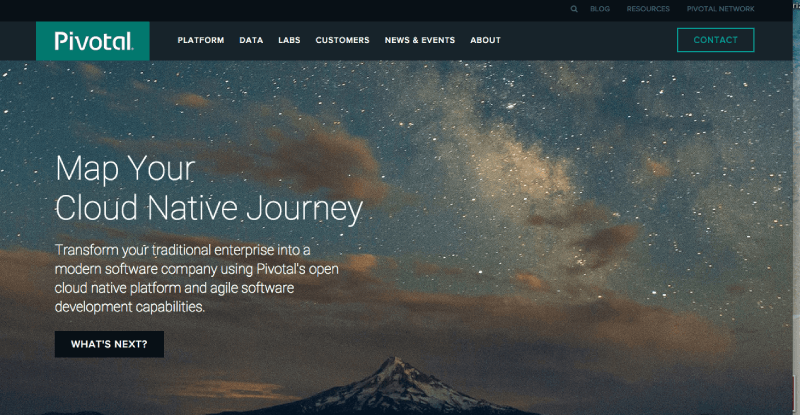Go home via the Pivotal logo

click(x=93, y=41)
